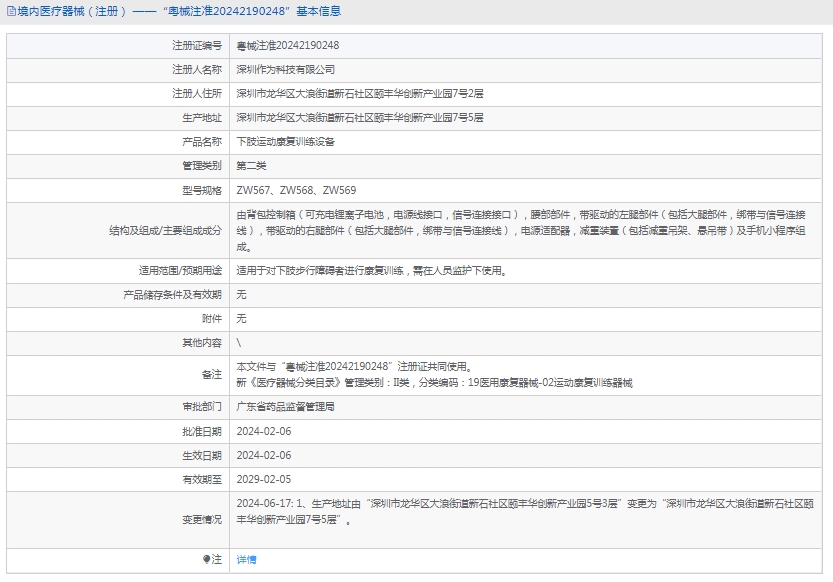This screenshot has height=582, width=833.
Task: Click the document icon before the page title
Action: point(10,12)
